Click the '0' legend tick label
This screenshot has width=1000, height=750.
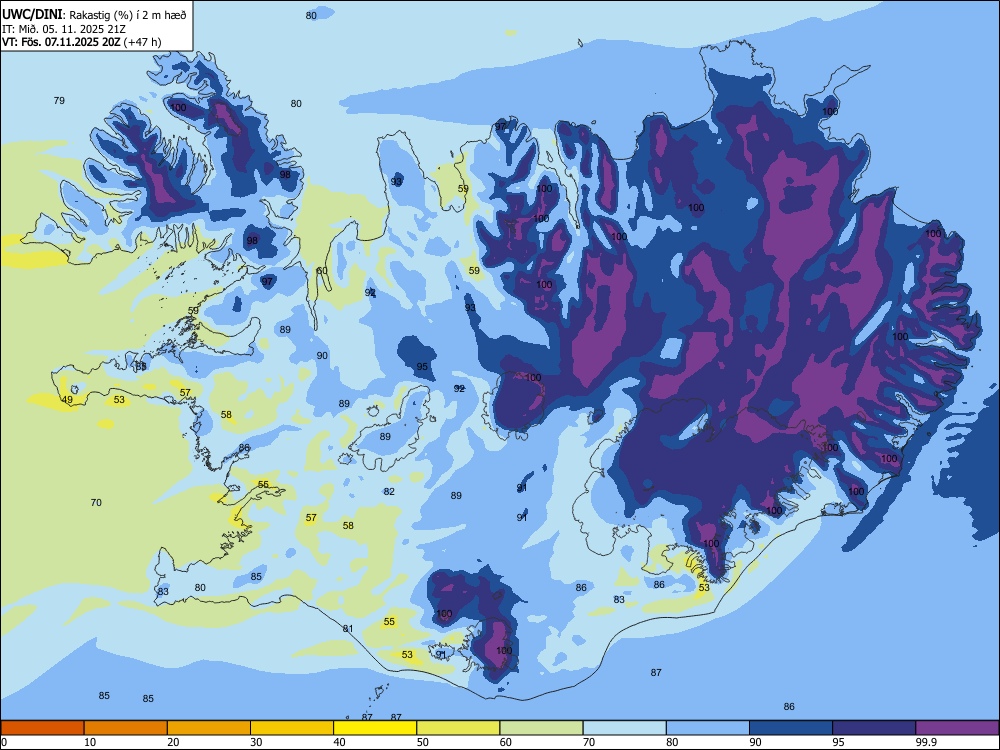tap(4, 742)
